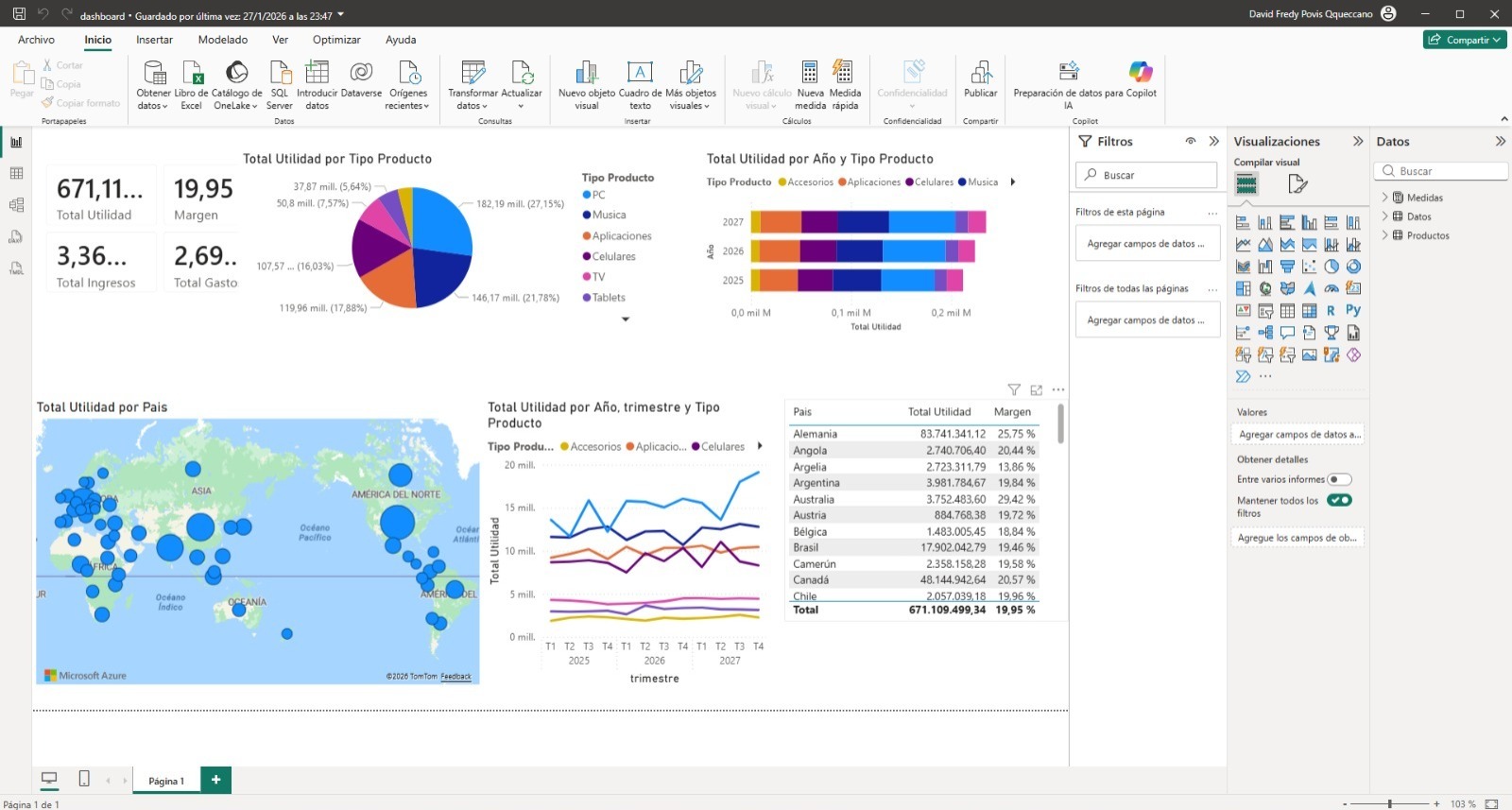
Task: Click Libro de Excel data source
Action: coord(191,85)
